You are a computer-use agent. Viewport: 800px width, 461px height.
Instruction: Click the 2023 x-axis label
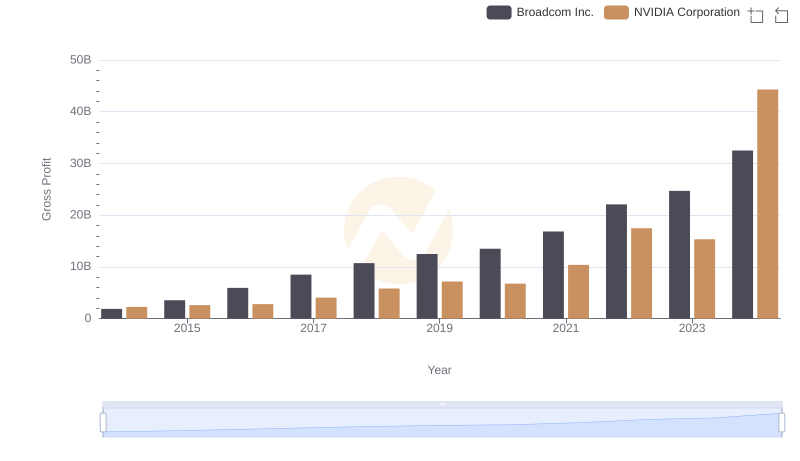coord(692,328)
